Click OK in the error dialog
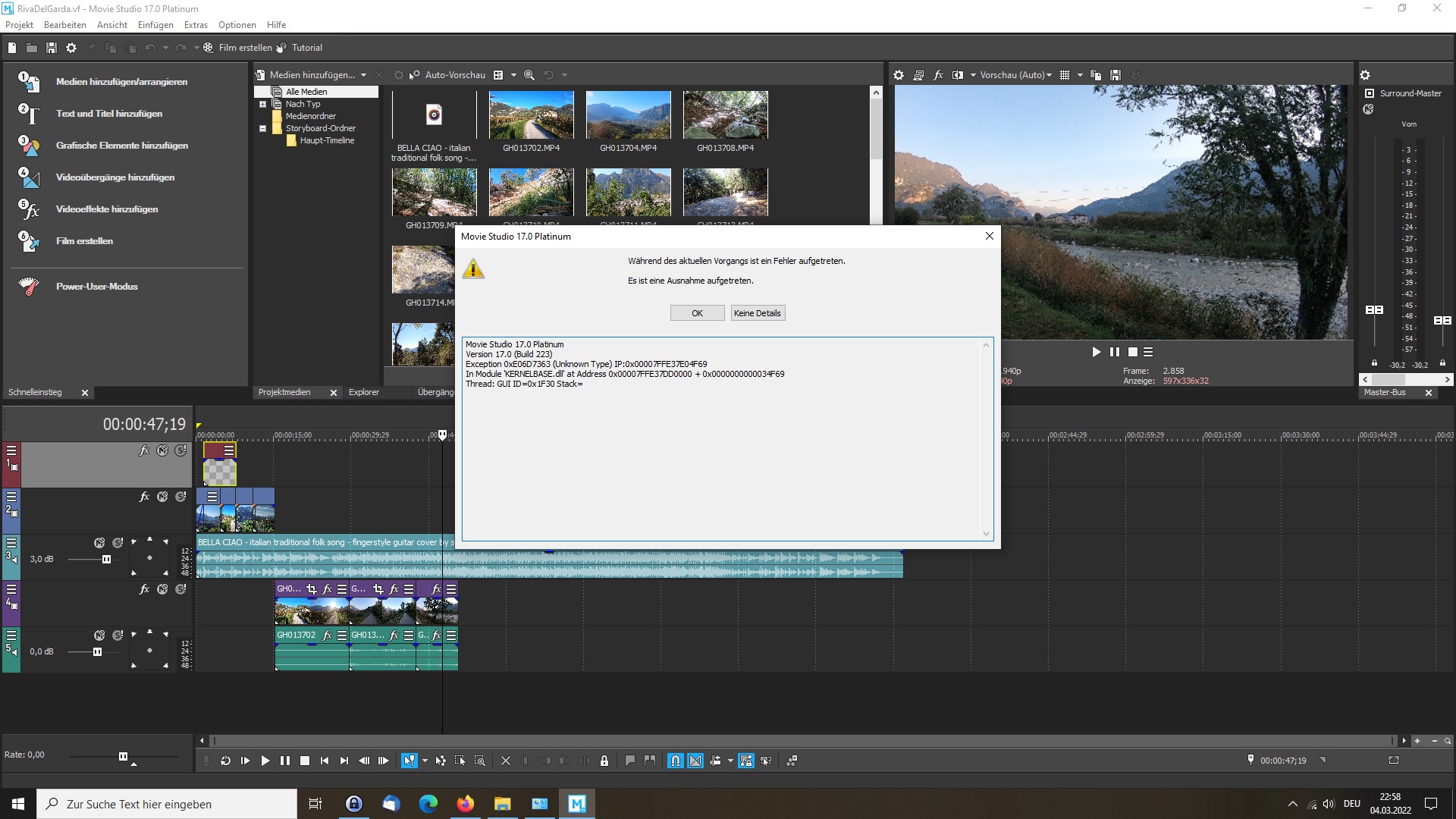The image size is (1456, 819). click(x=697, y=313)
